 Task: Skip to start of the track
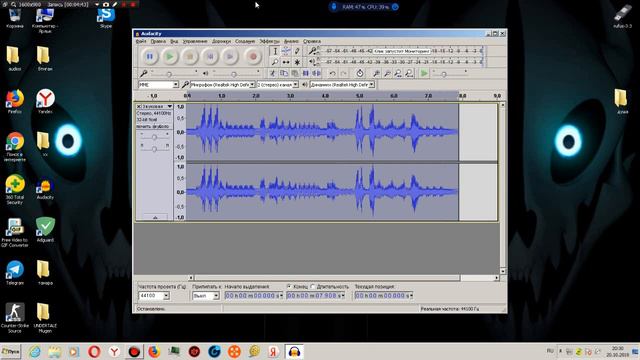point(210,56)
